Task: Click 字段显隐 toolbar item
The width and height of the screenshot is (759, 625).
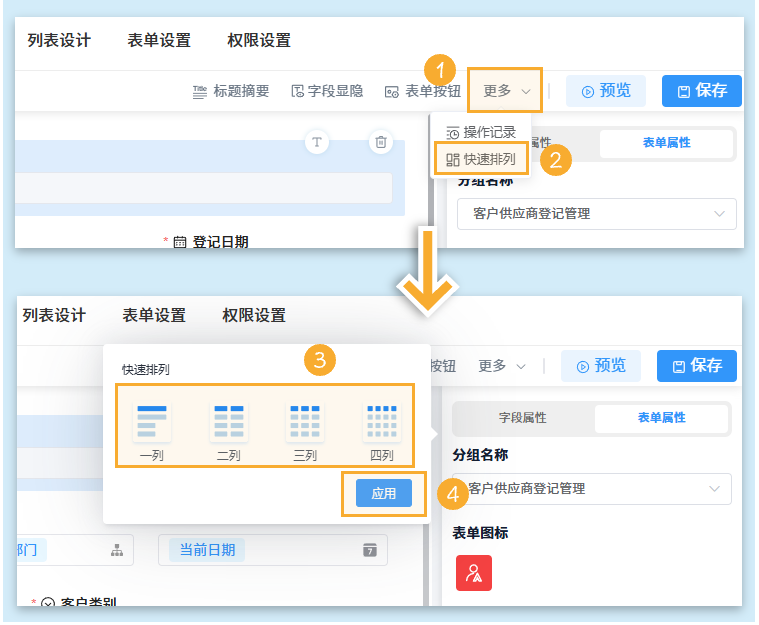Action: (327, 91)
